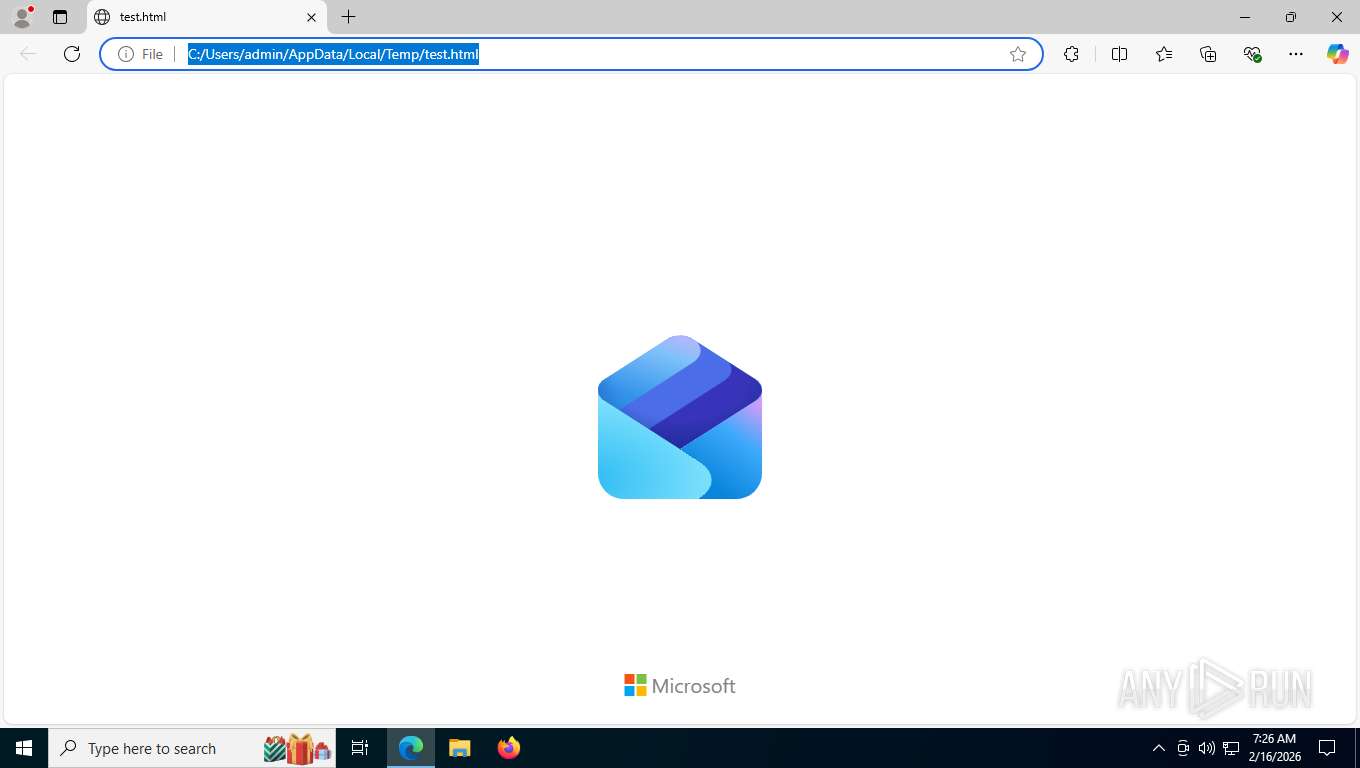Image resolution: width=1360 pixels, height=768 pixels.
Task: Open Settings and more ellipsis menu
Action: 1296,54
